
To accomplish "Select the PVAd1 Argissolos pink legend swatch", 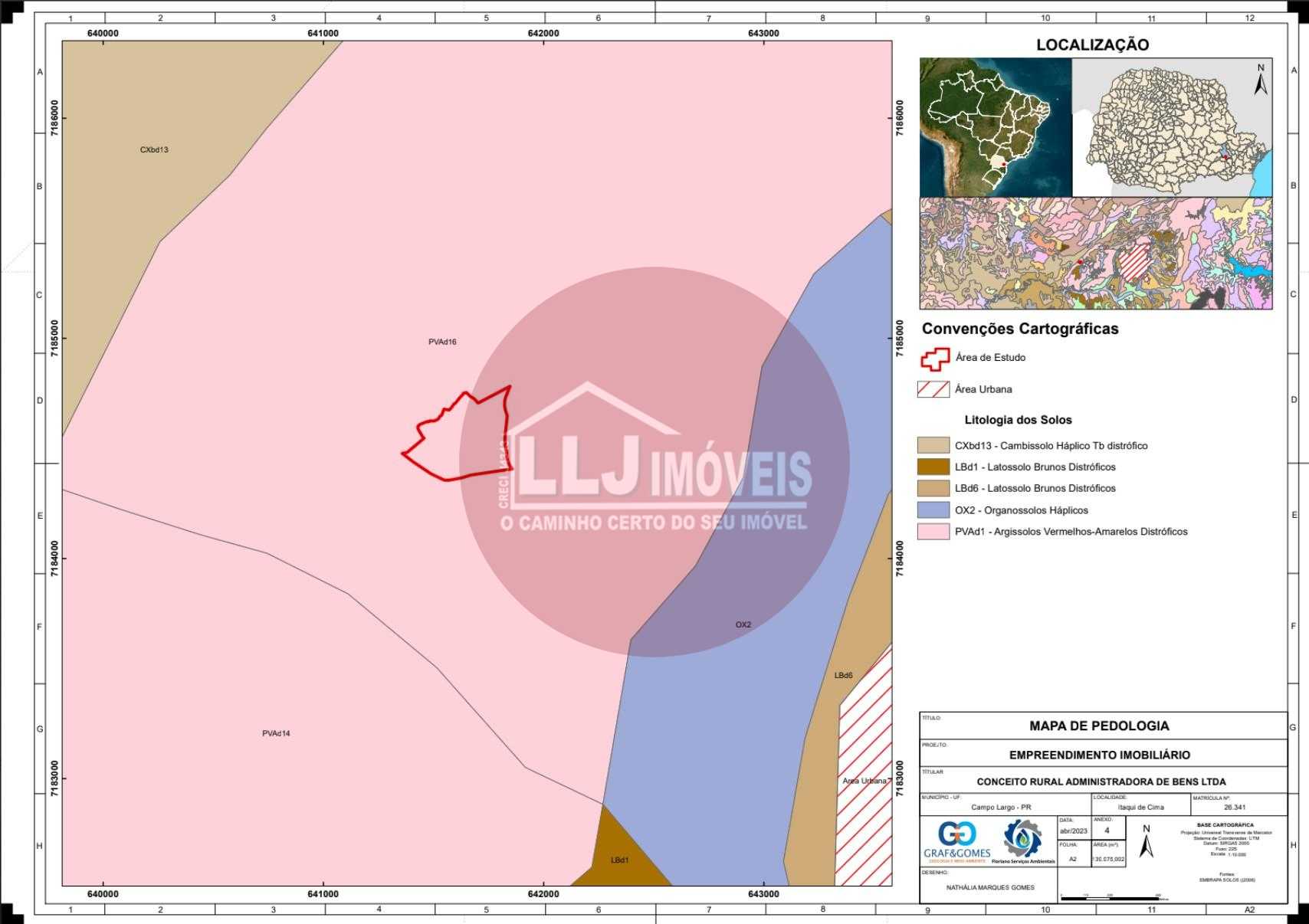I will tap(932, 532).
